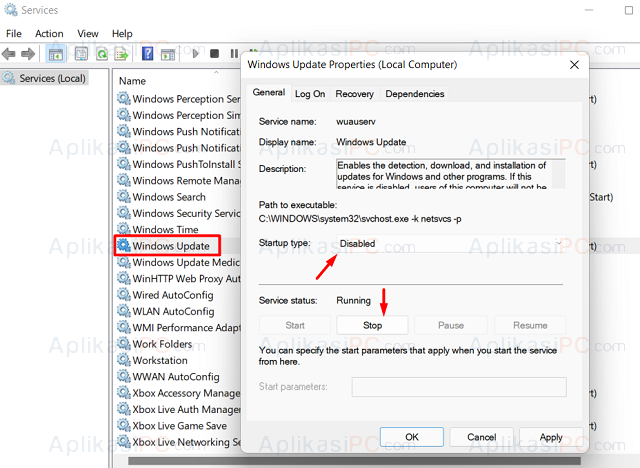Click the Back arrow in the Services toolbar

point(9,53)
